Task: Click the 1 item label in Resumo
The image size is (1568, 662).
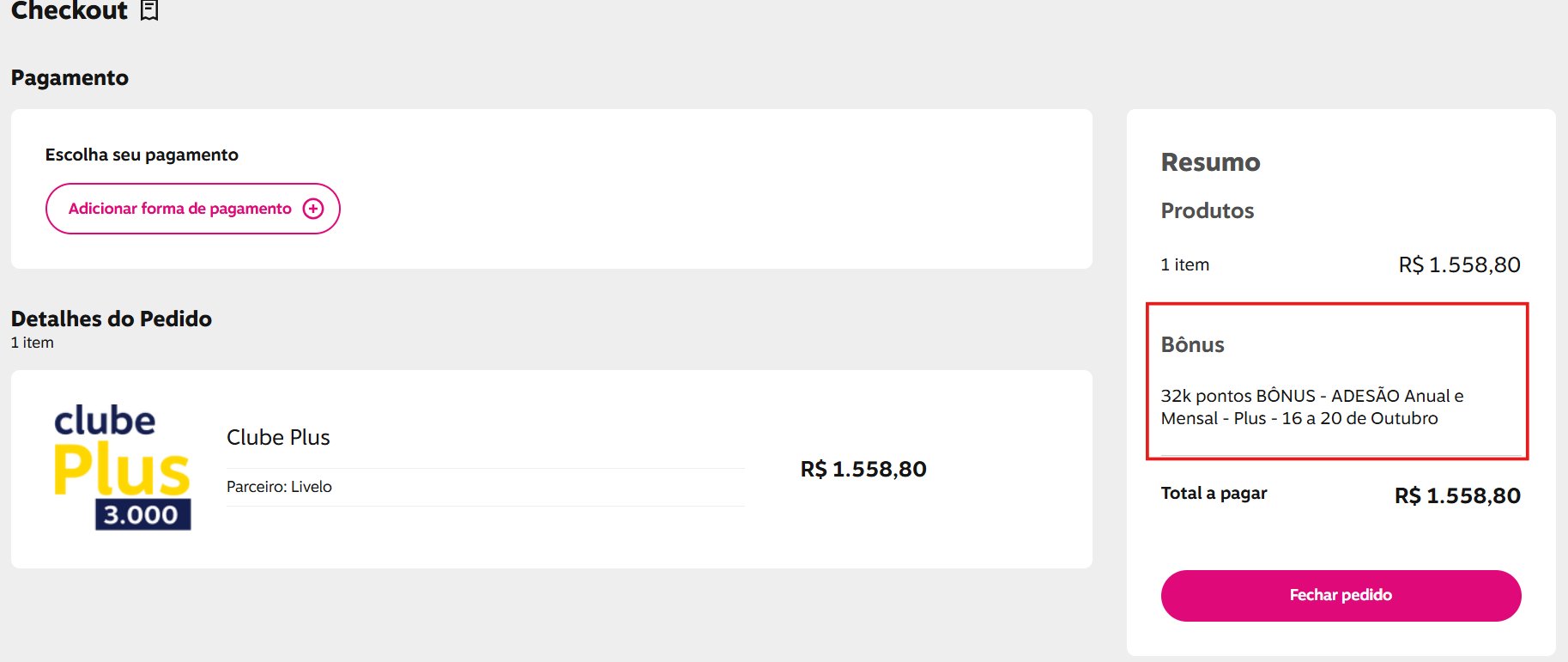Action: (x=1184, y=264)
